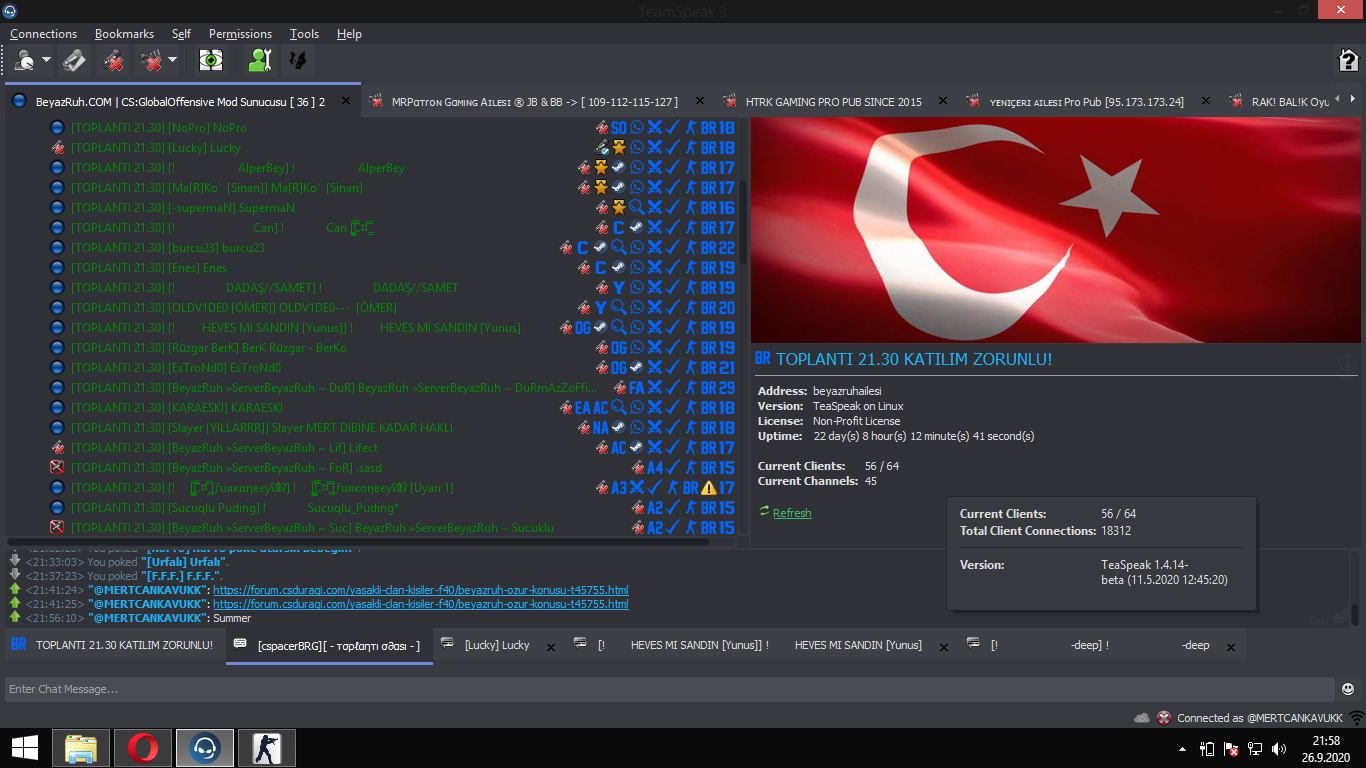Mute the microphone from the toolbar

(114, 61)
